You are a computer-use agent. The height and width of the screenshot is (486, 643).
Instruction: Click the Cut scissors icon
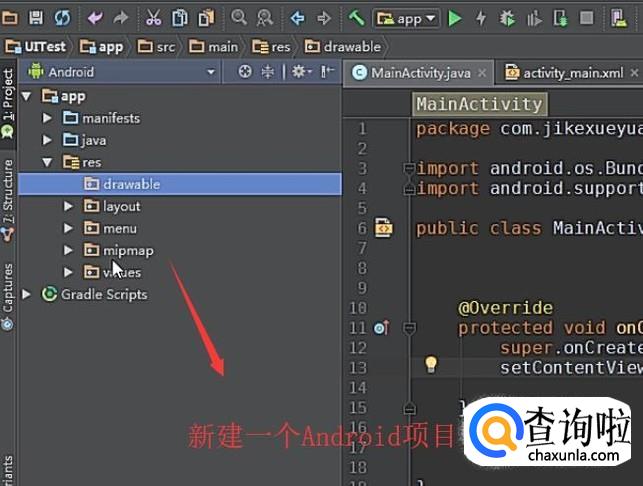point(153,18)
